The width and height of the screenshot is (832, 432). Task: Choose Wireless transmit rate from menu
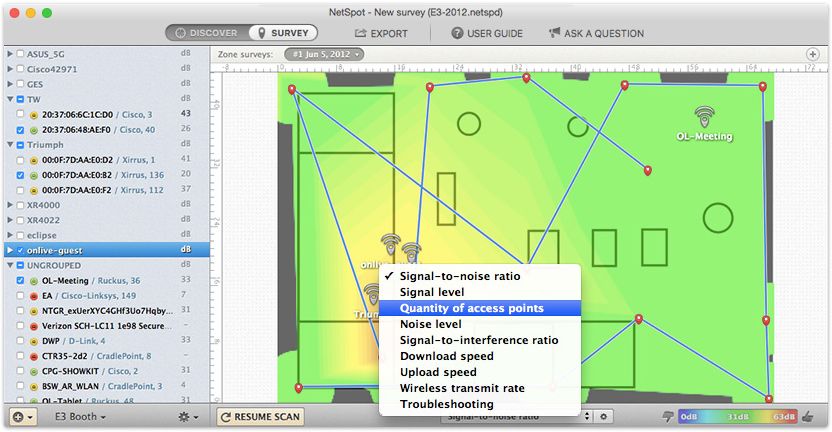[x=480, y=388]
